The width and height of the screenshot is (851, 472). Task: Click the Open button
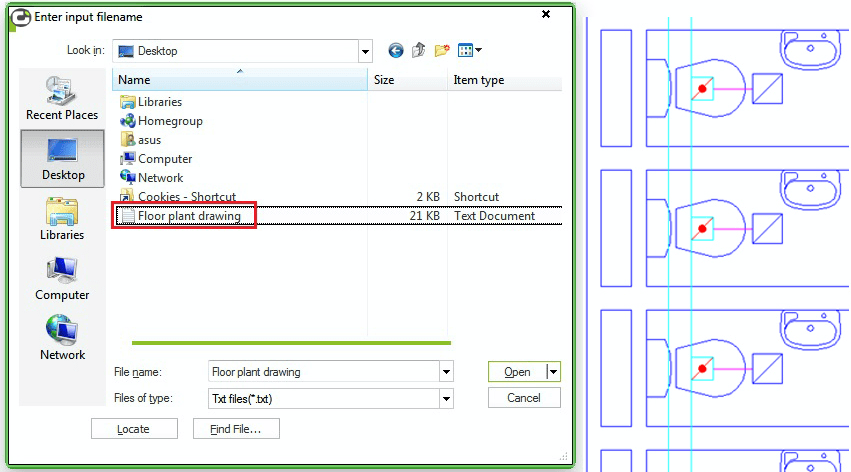click(x=517, y=372)
